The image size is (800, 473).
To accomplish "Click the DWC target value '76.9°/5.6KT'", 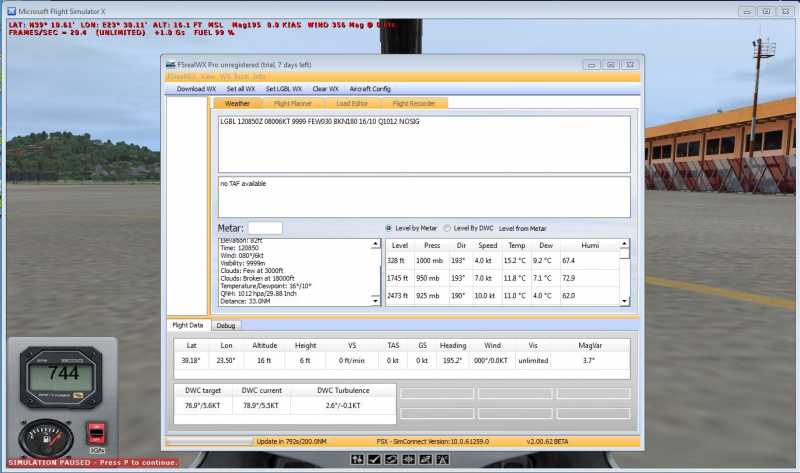I will (x=203, y=406).
